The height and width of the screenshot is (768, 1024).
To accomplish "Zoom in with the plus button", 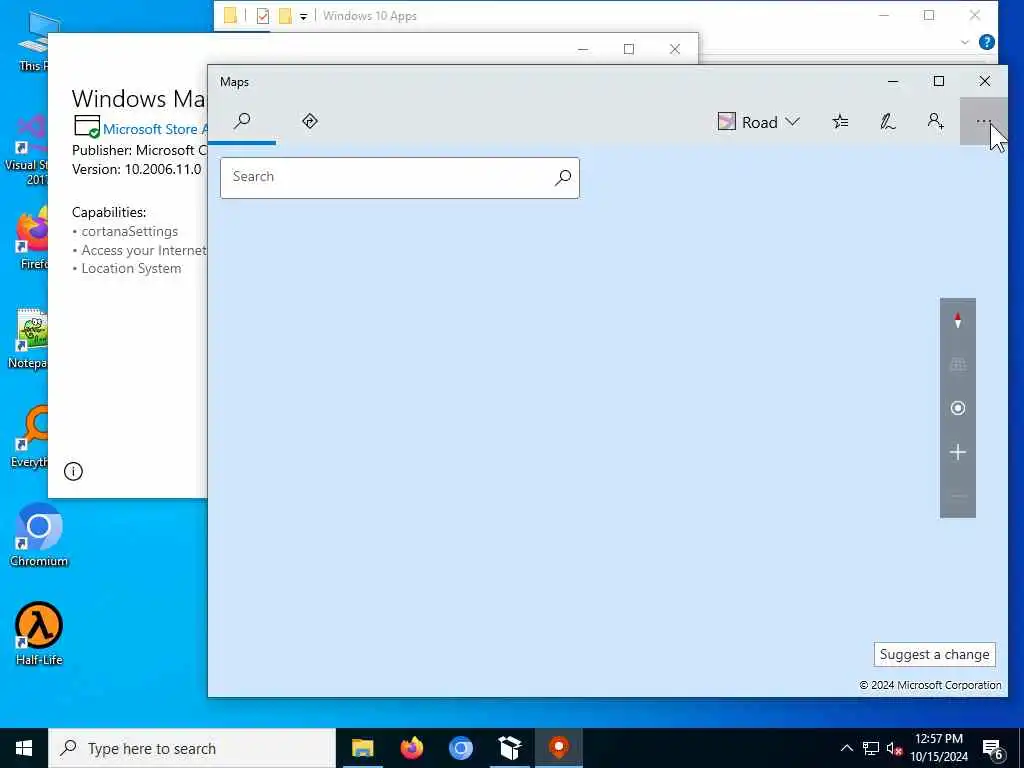I will pos(957,452).
